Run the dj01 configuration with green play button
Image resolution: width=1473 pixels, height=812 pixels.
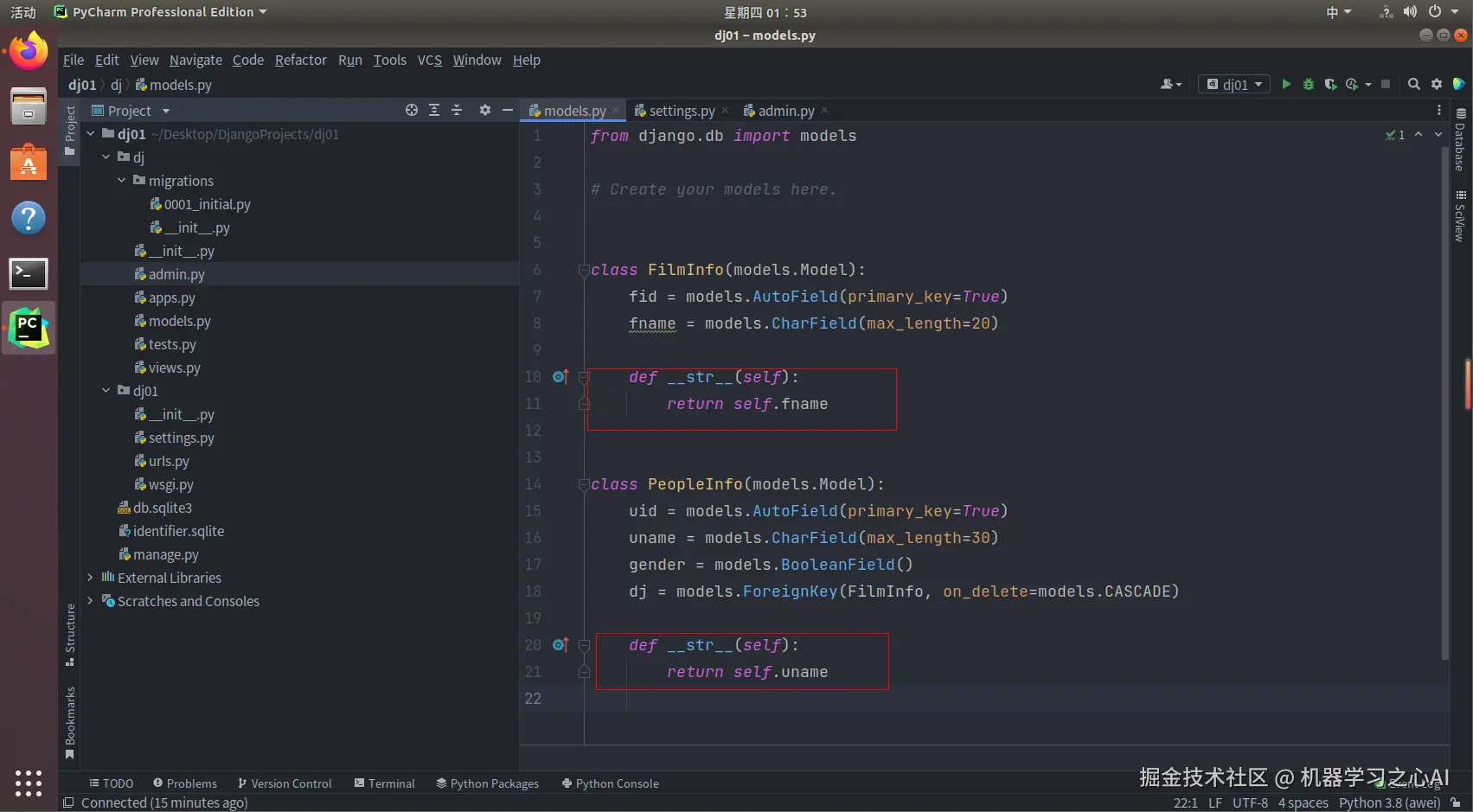tap(1286, 84)
